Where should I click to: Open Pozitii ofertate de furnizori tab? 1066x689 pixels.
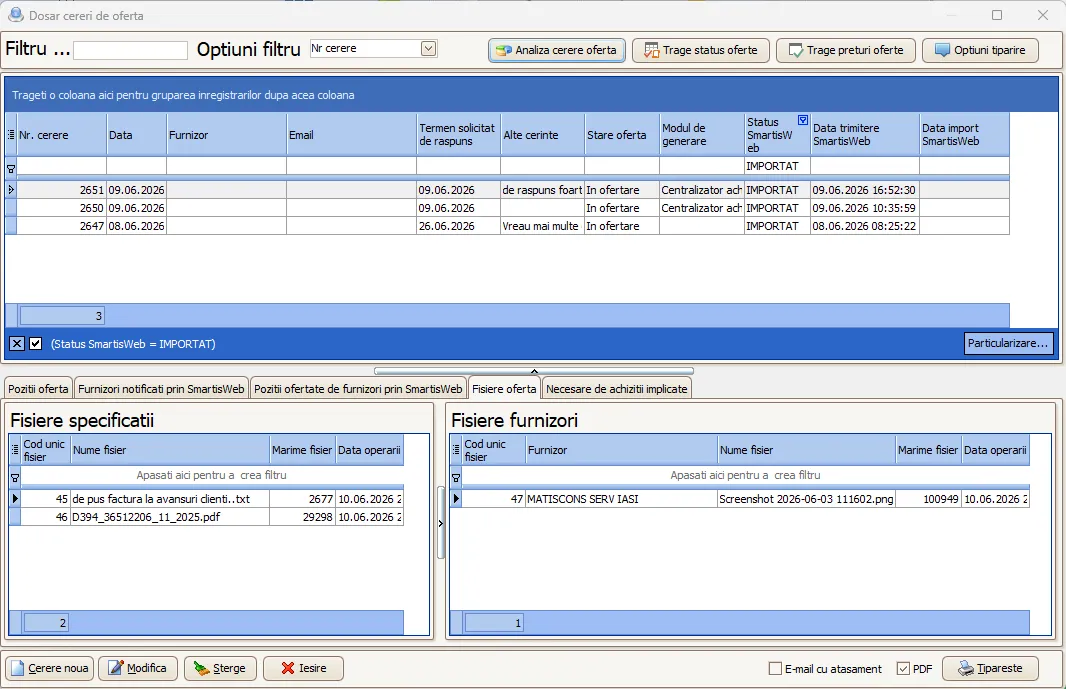click(358, 389)
